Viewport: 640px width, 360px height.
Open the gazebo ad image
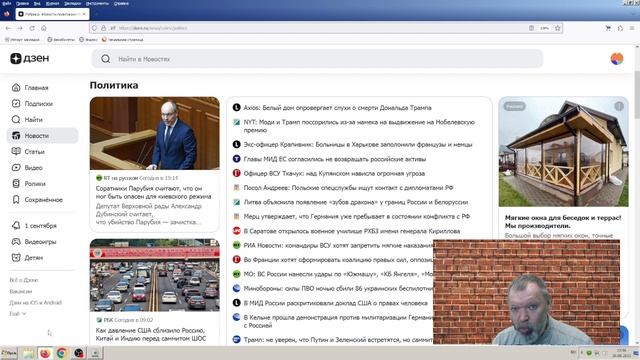tap(563, 151)
